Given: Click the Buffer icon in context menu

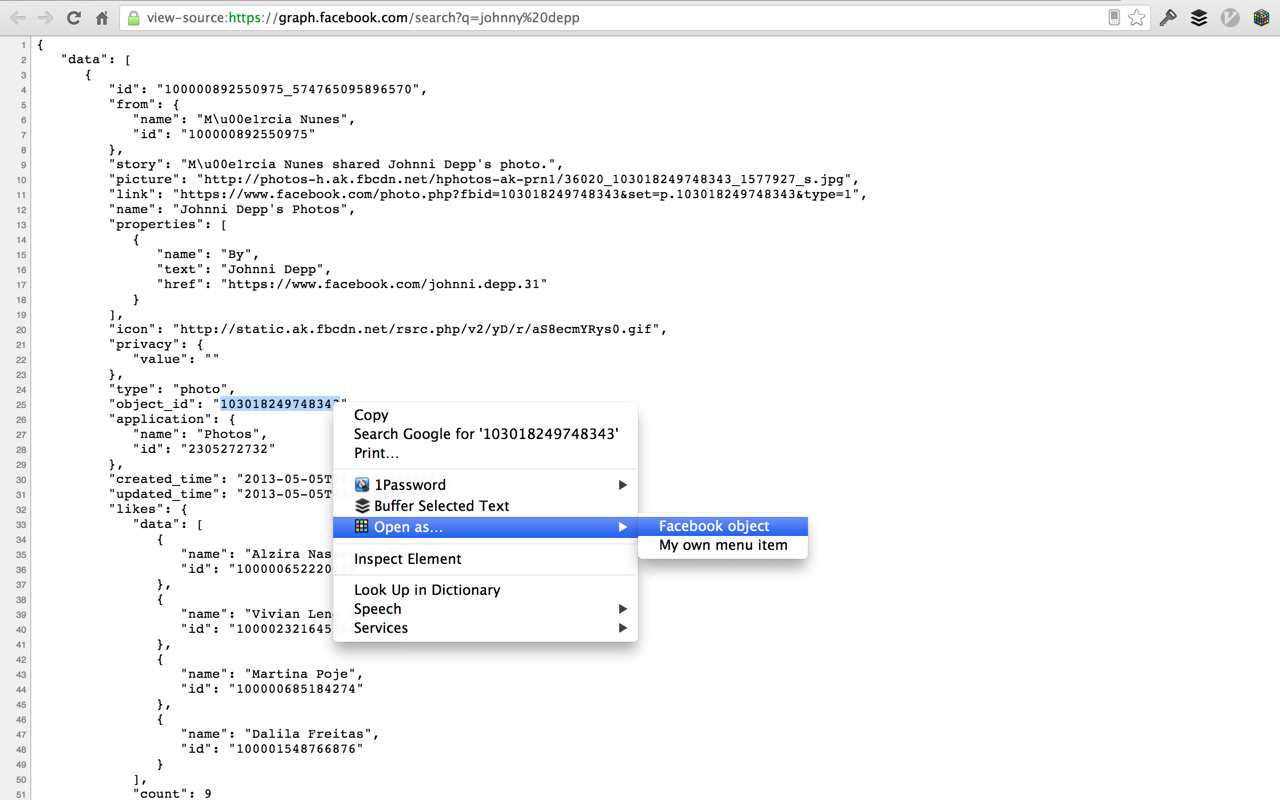Looking at the screenshot, I should (x=362, y=506).
